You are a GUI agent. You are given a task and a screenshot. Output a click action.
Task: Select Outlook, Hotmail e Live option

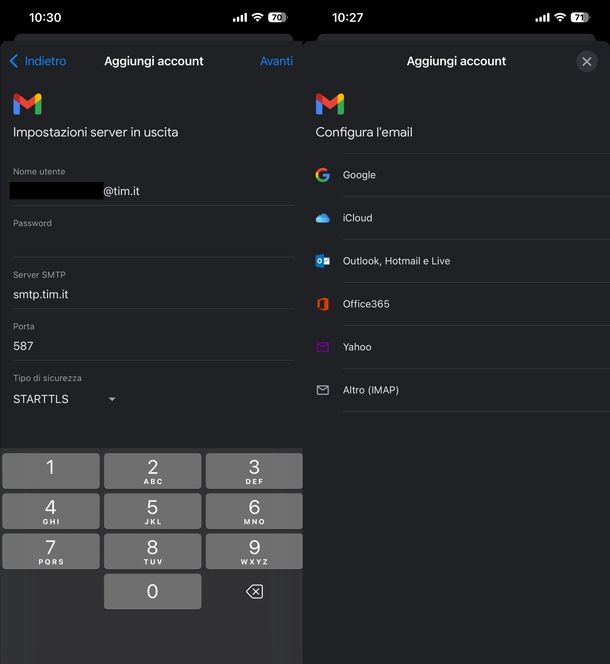[396, 261]
